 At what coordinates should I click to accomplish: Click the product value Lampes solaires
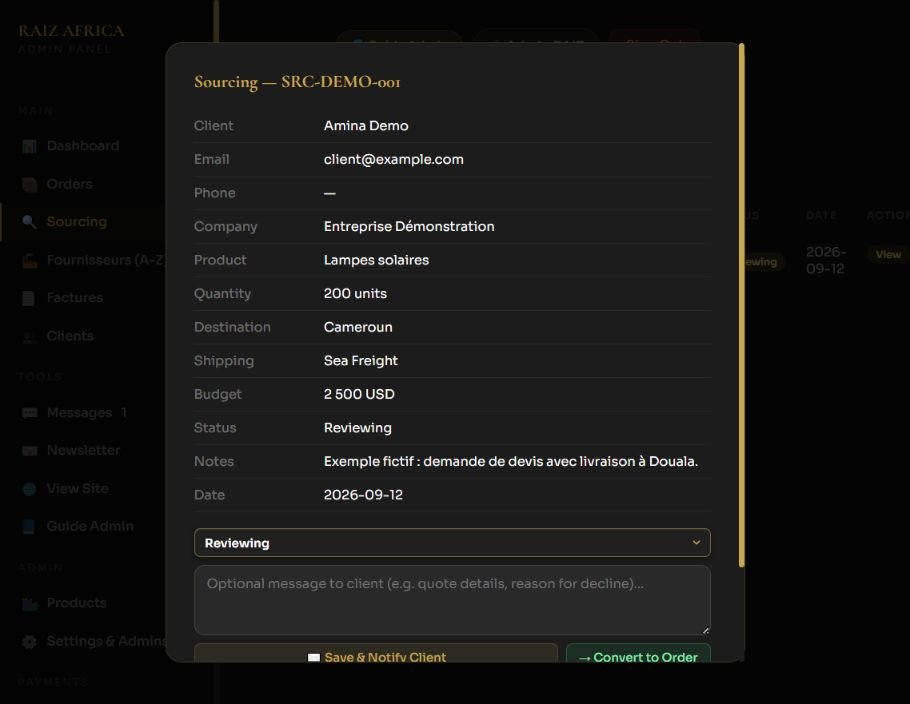[376, 260]
